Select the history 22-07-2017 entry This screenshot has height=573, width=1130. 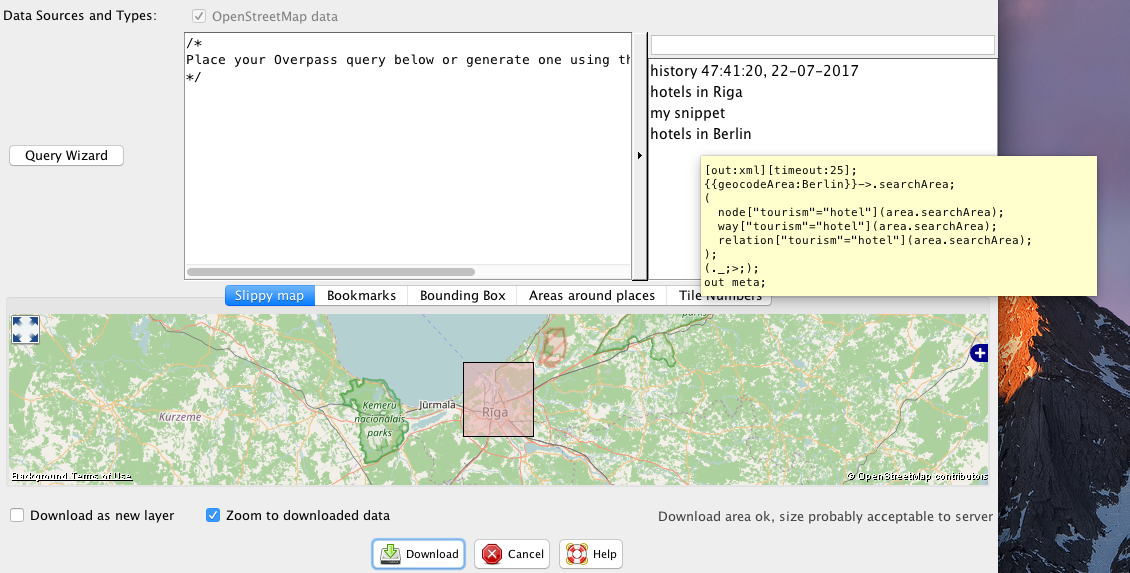point(754,71)
